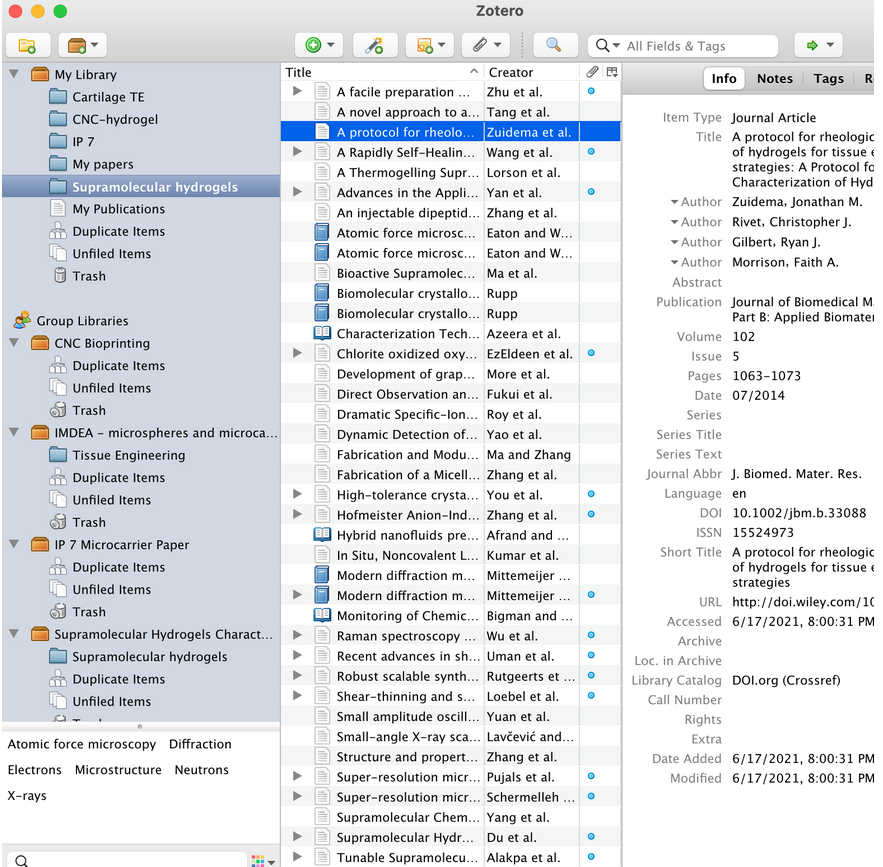Viewport: 883px width, 867px height.
Task: Expand the 'Chlorite oxidized oxy...' item
Action: [297, 354]
